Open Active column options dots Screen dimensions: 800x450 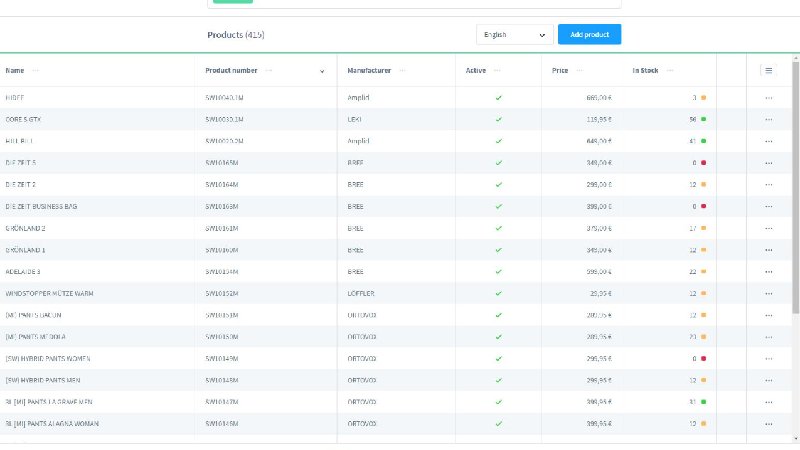tap(497, 70)
